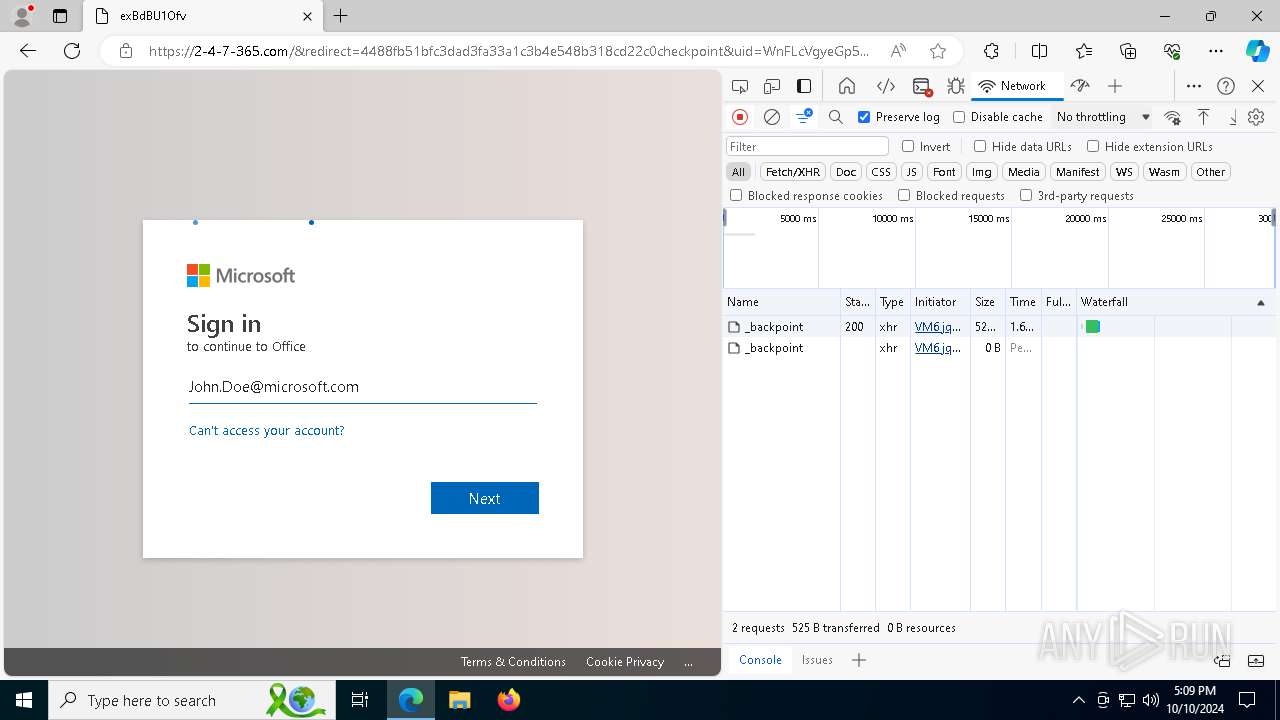Open Edge Copilot sidebar icon

[1257, 51]
